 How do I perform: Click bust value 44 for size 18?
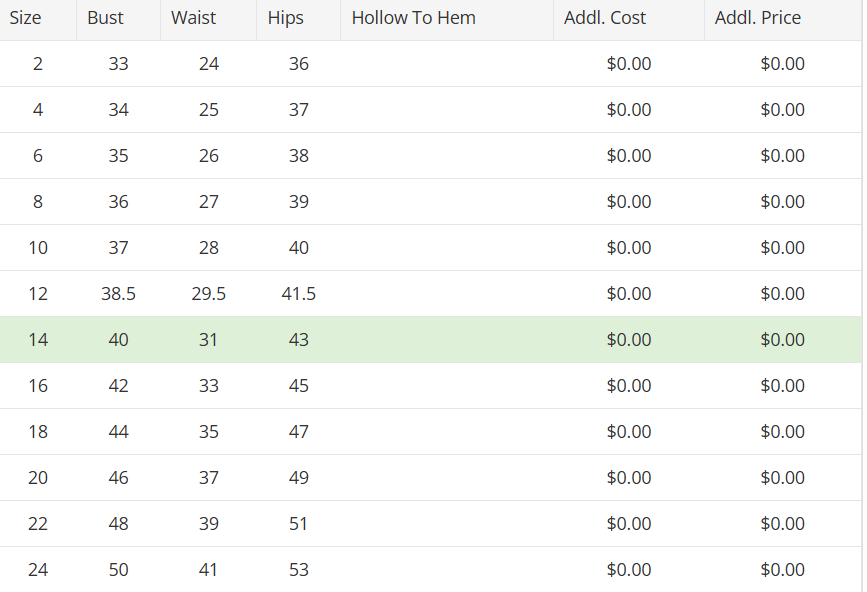click(118, 432)
